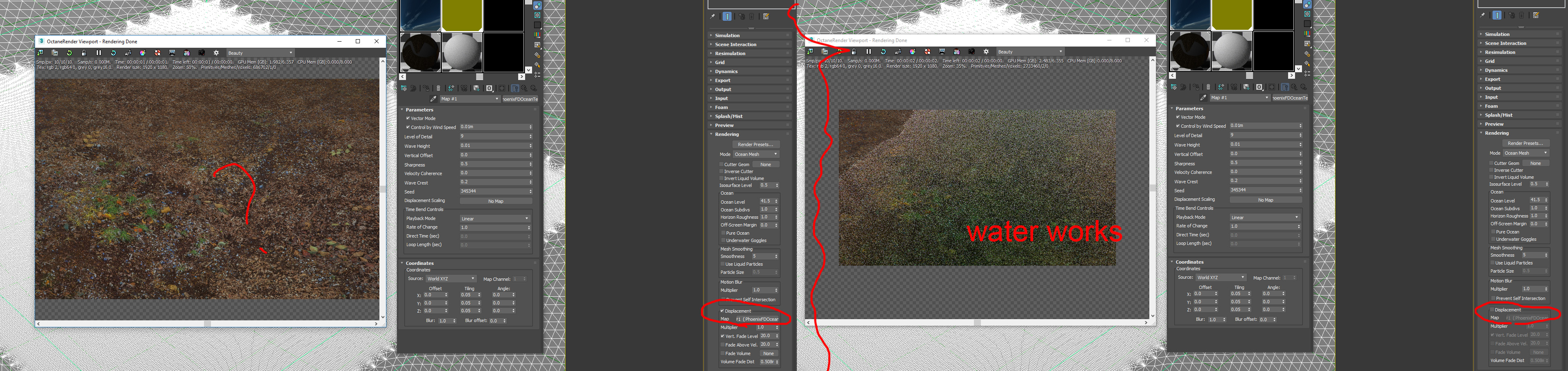1568x371 pixels.
Task: Select AF auto-focus tool in water-render Octane viewport
Action: (898, 52)
